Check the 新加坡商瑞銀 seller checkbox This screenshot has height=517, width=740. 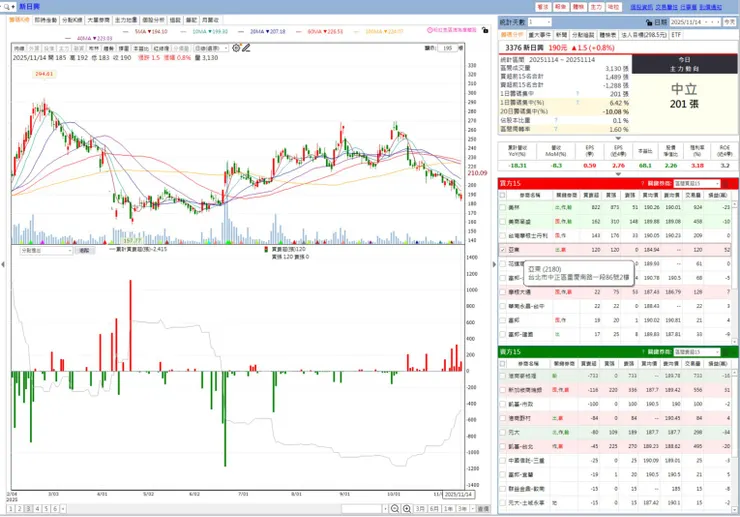point(503,390)
